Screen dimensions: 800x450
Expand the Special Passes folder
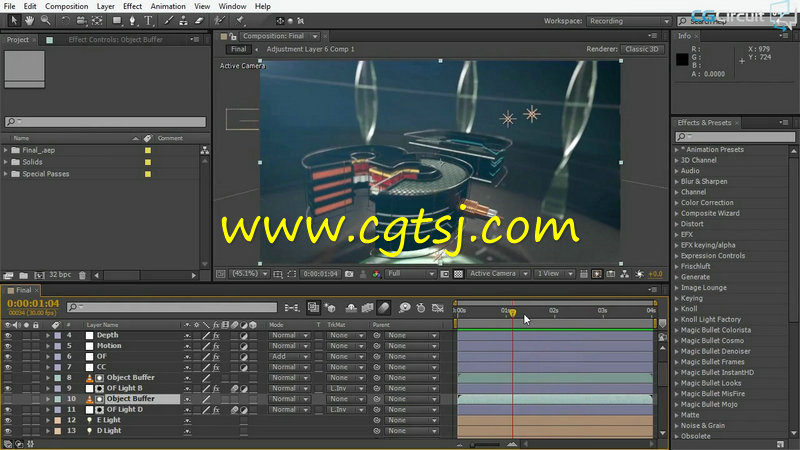6,174
